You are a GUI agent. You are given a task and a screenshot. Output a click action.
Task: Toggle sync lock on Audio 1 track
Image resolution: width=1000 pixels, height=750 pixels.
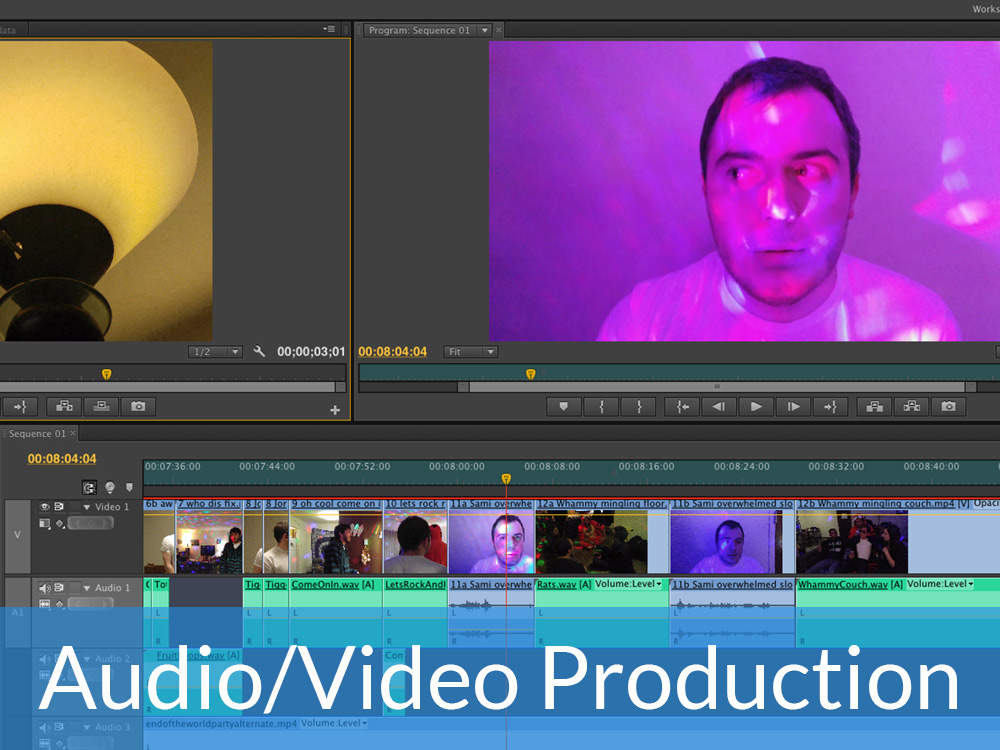pyautogui.click(x=59, y=587)
